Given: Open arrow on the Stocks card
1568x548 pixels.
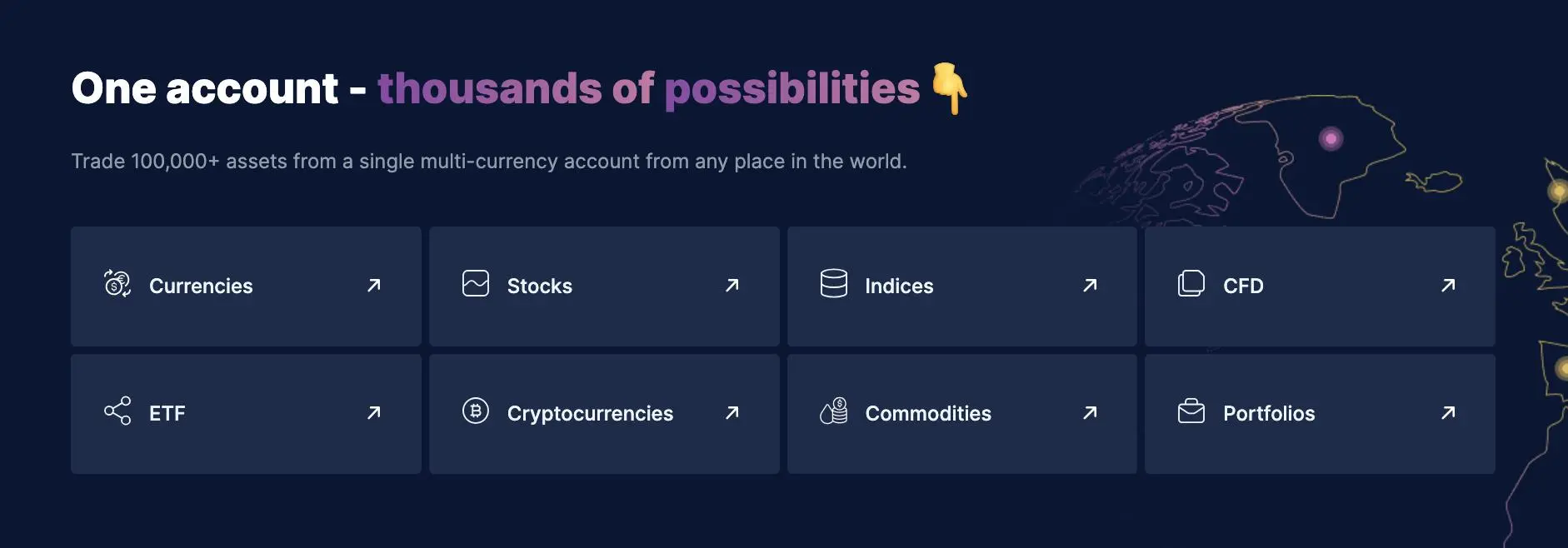Looking at the screenshot, I should pos(732,285).
